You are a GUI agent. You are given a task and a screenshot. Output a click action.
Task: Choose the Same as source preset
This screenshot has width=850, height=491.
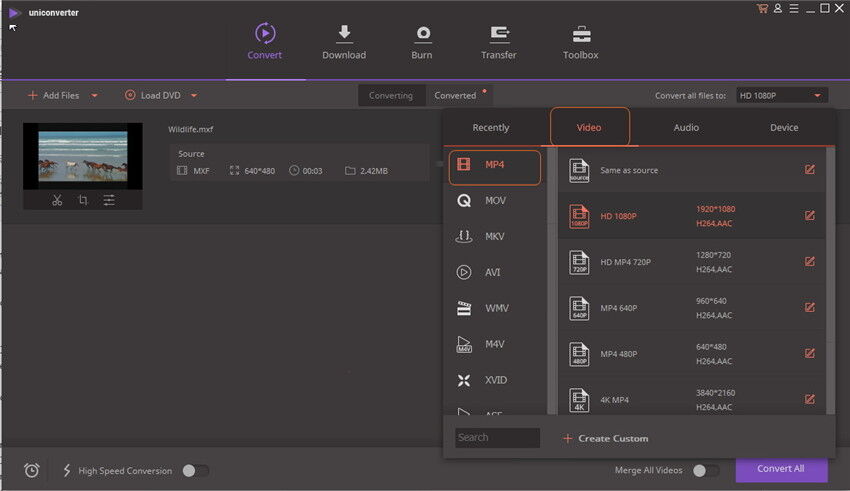pyautogui.click(x=691, y=170)
